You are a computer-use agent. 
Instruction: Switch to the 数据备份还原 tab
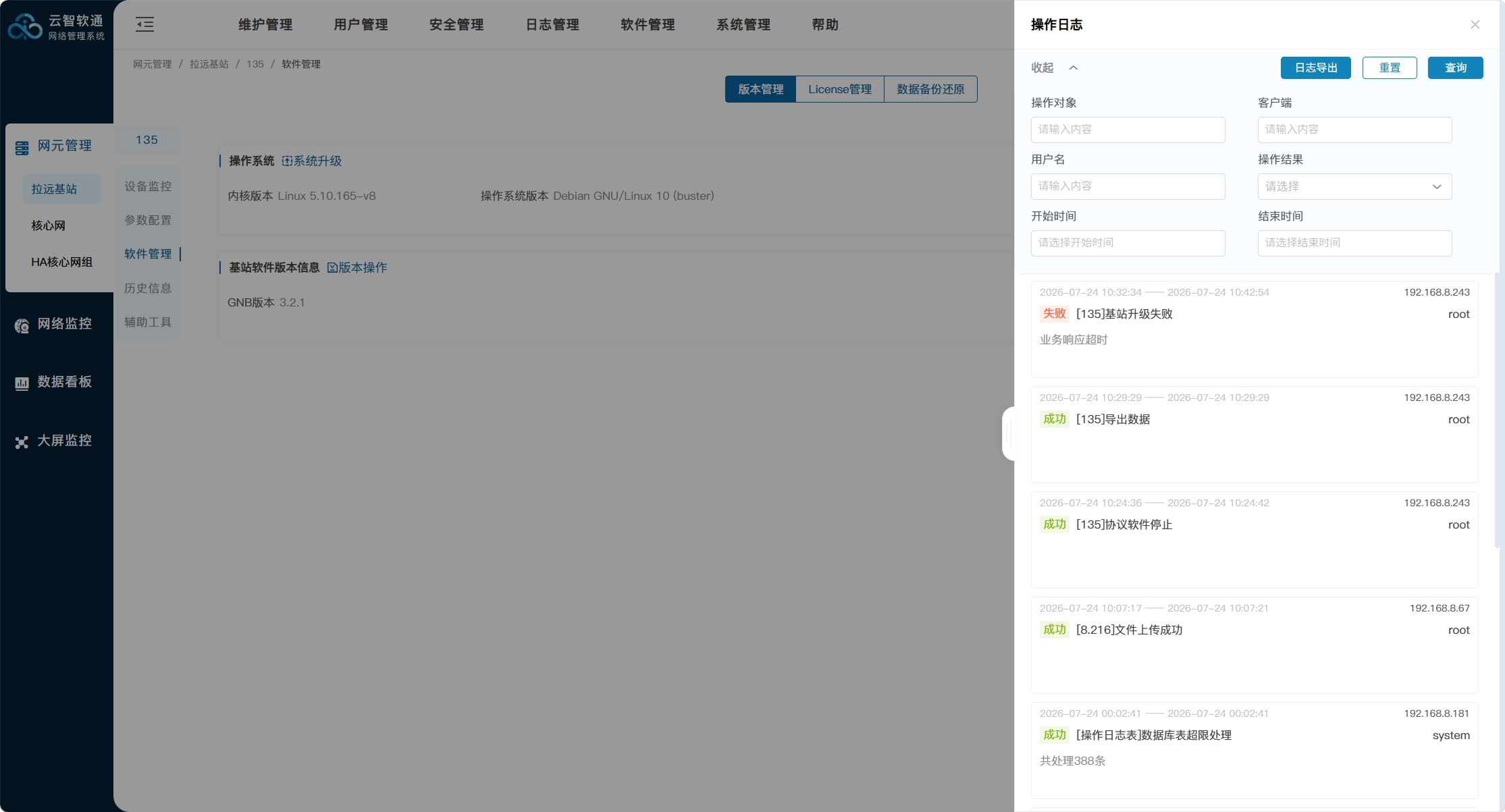(x=930, y=89)
